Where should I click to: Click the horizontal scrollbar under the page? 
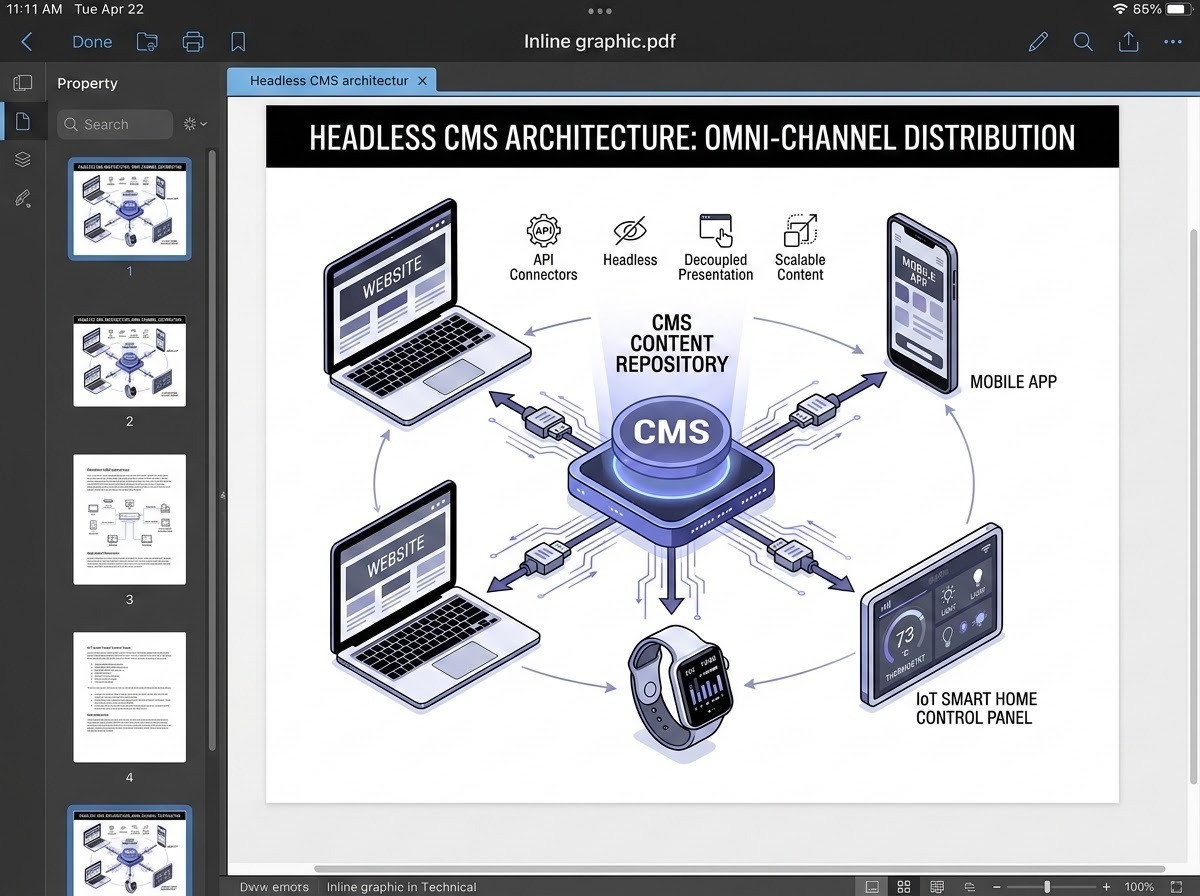coord(739,869)
